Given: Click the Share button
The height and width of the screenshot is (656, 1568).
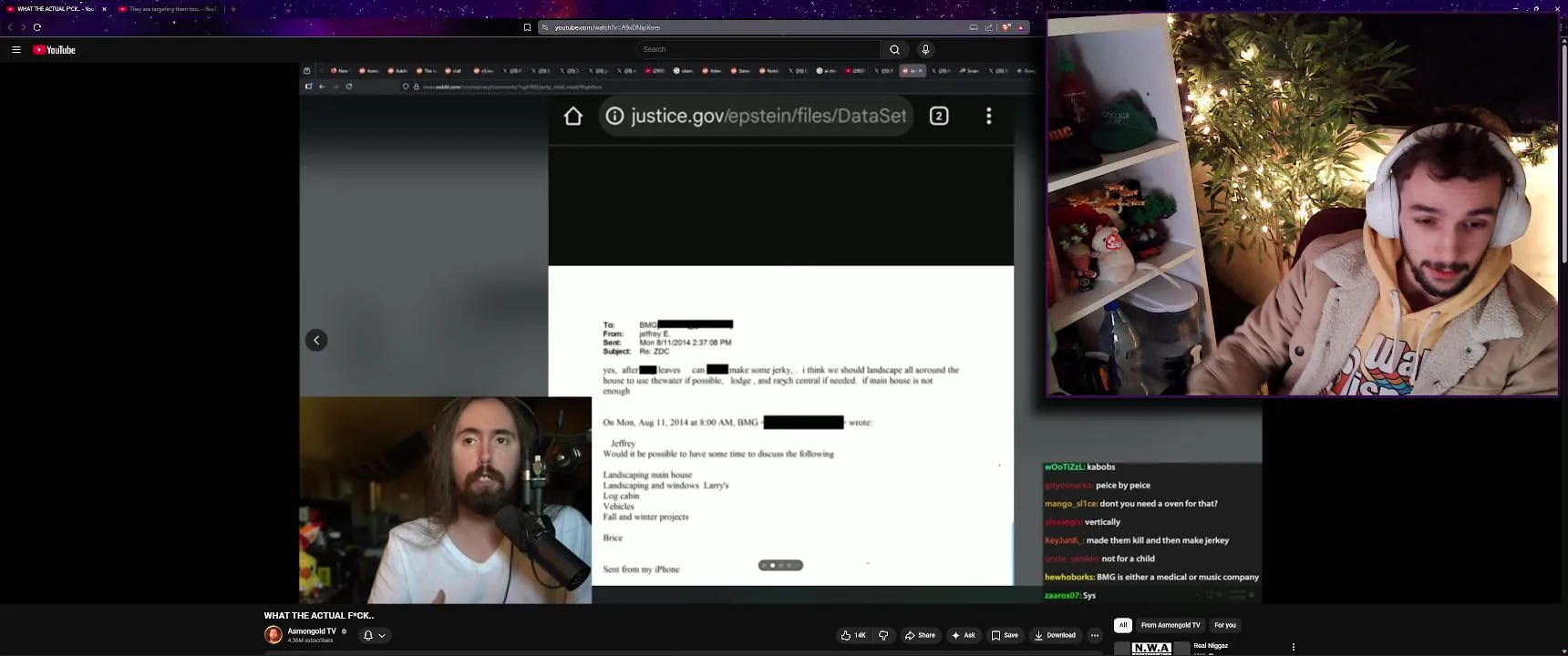Looking at the screenshot, I should point(920,635).
